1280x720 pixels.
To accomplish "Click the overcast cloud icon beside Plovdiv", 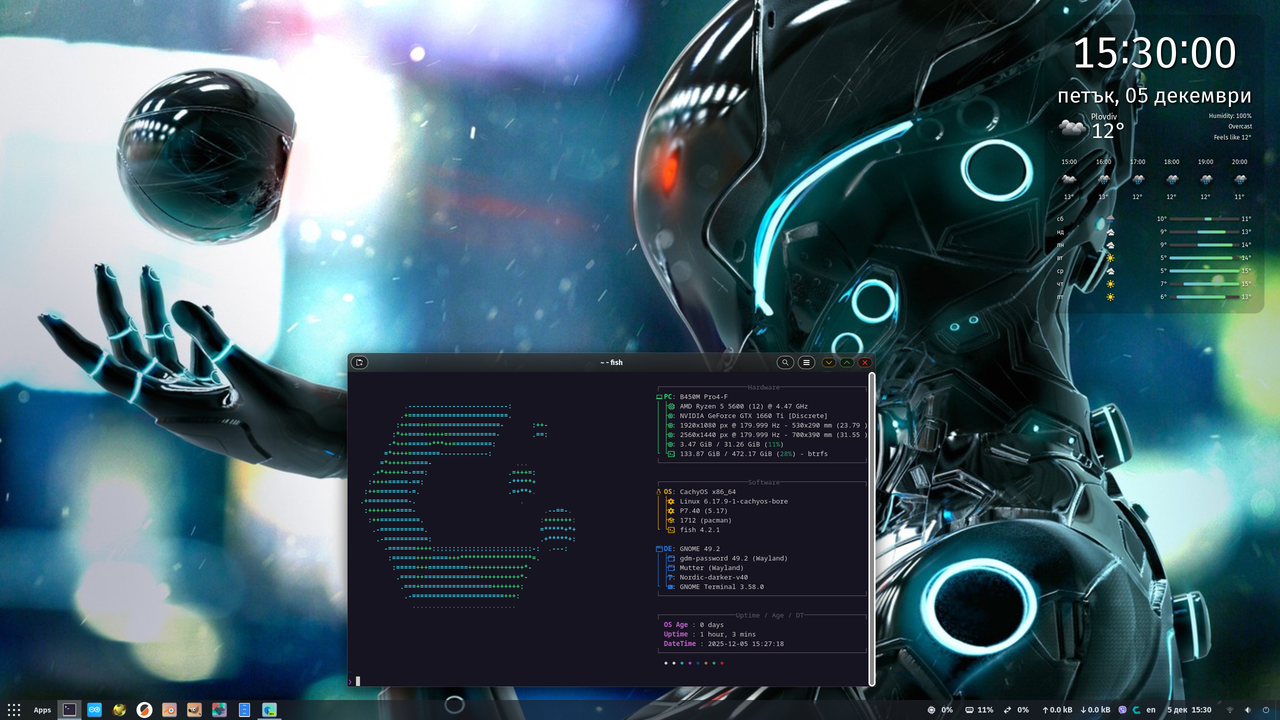I will [x=1073, y=128].
